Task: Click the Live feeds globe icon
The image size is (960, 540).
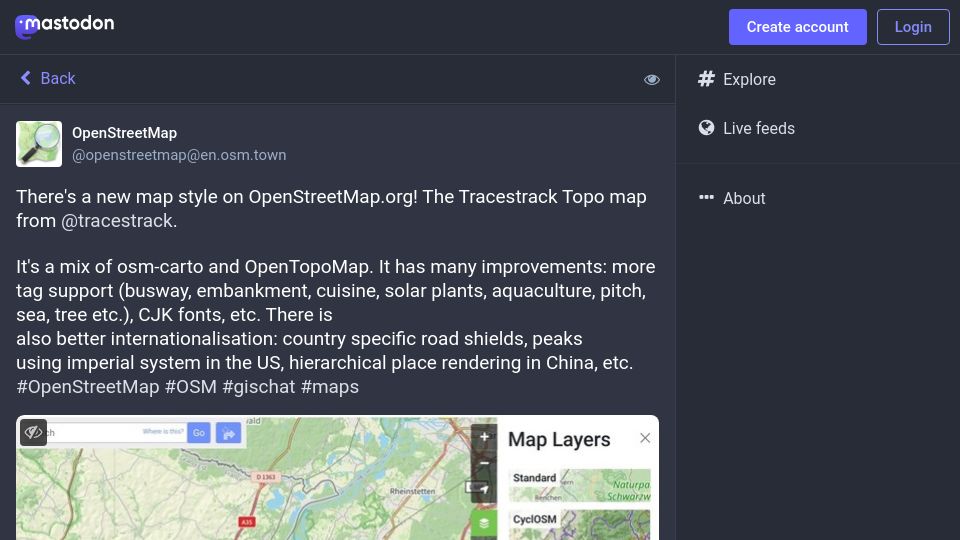Action: pyautogui.click(x=706, y=127)
